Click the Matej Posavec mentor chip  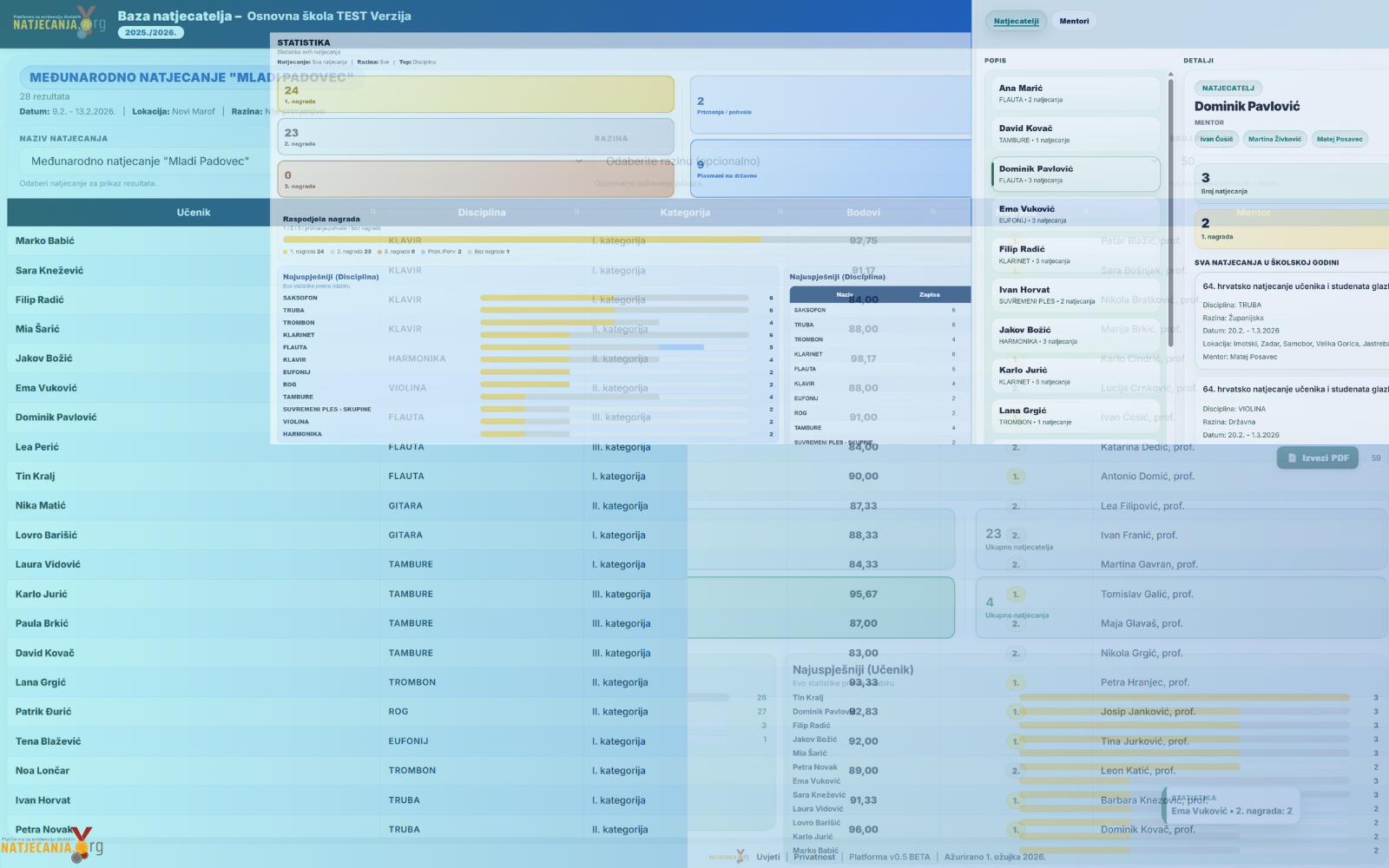(x=1339, y=139)
